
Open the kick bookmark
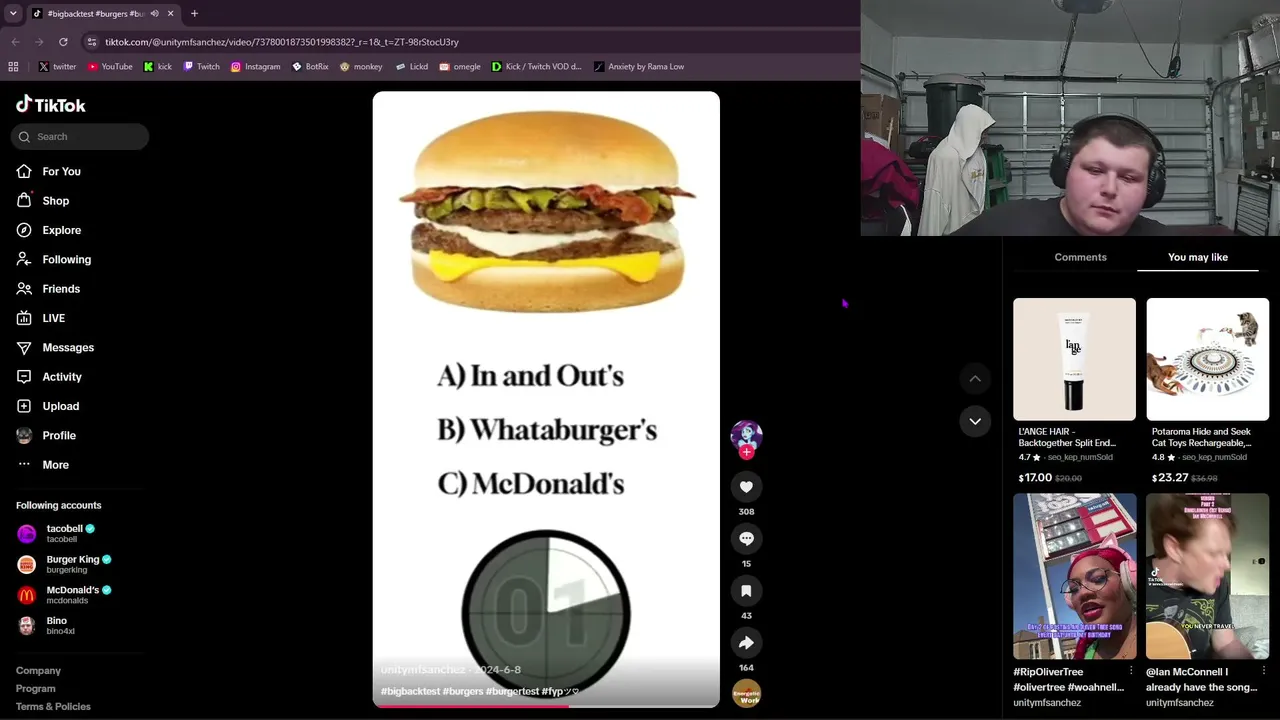(158, 67)
